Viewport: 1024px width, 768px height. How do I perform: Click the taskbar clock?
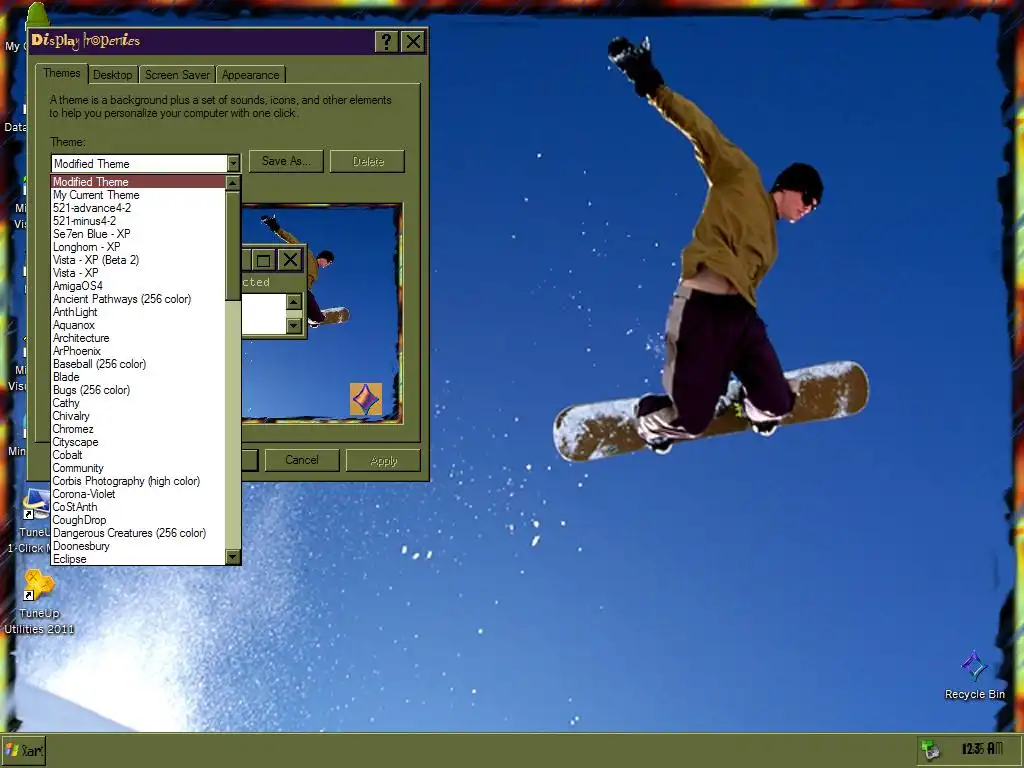pos(982,748)
